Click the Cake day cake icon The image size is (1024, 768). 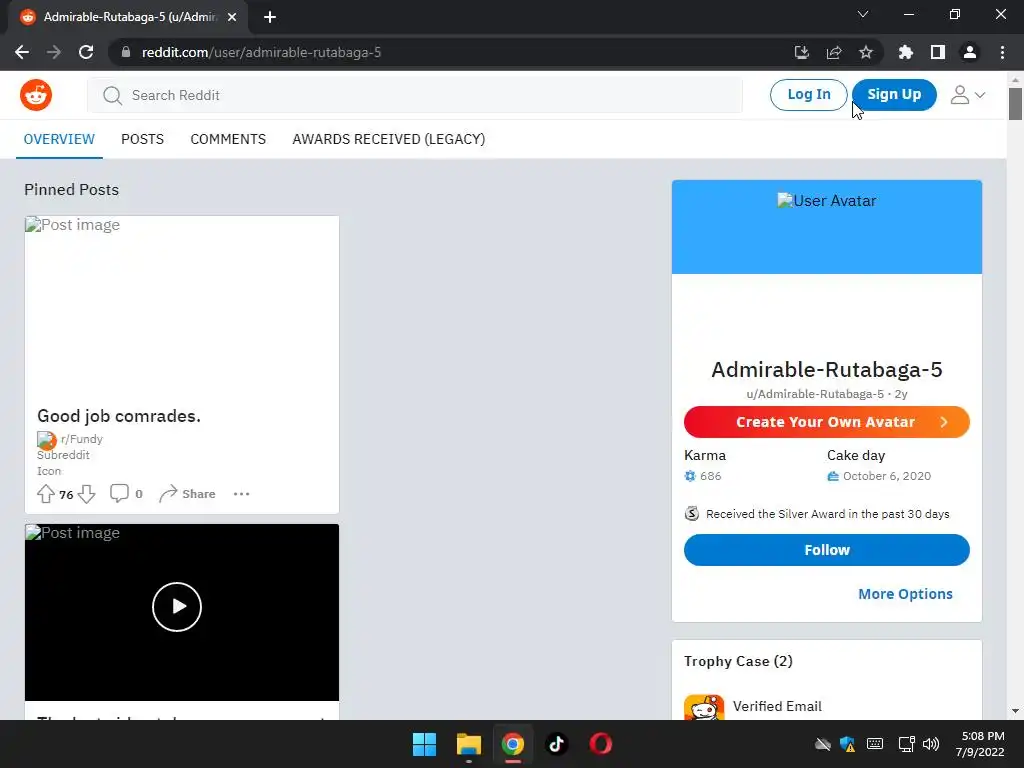[833, 476]
